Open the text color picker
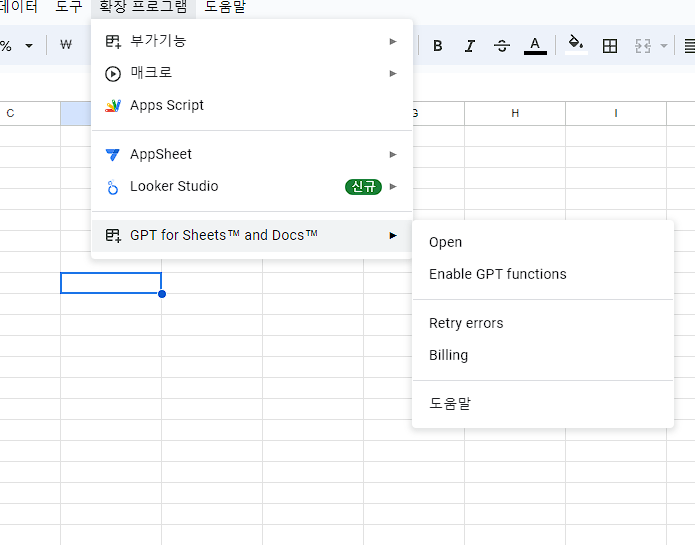Screen dimensions: 695x545 point(535,46)
